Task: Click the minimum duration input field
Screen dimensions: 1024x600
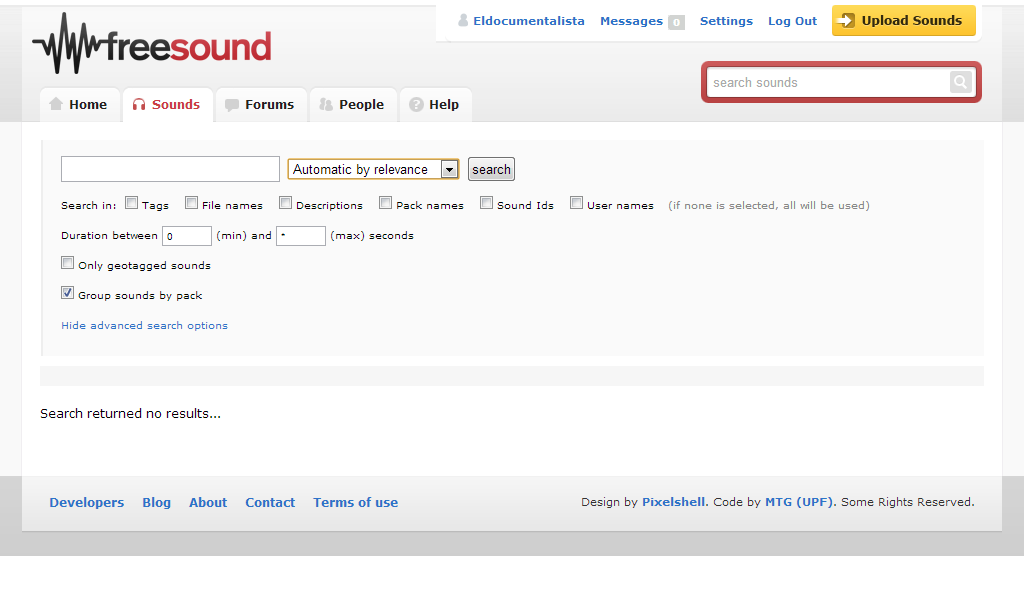Action: click(186, 236)
